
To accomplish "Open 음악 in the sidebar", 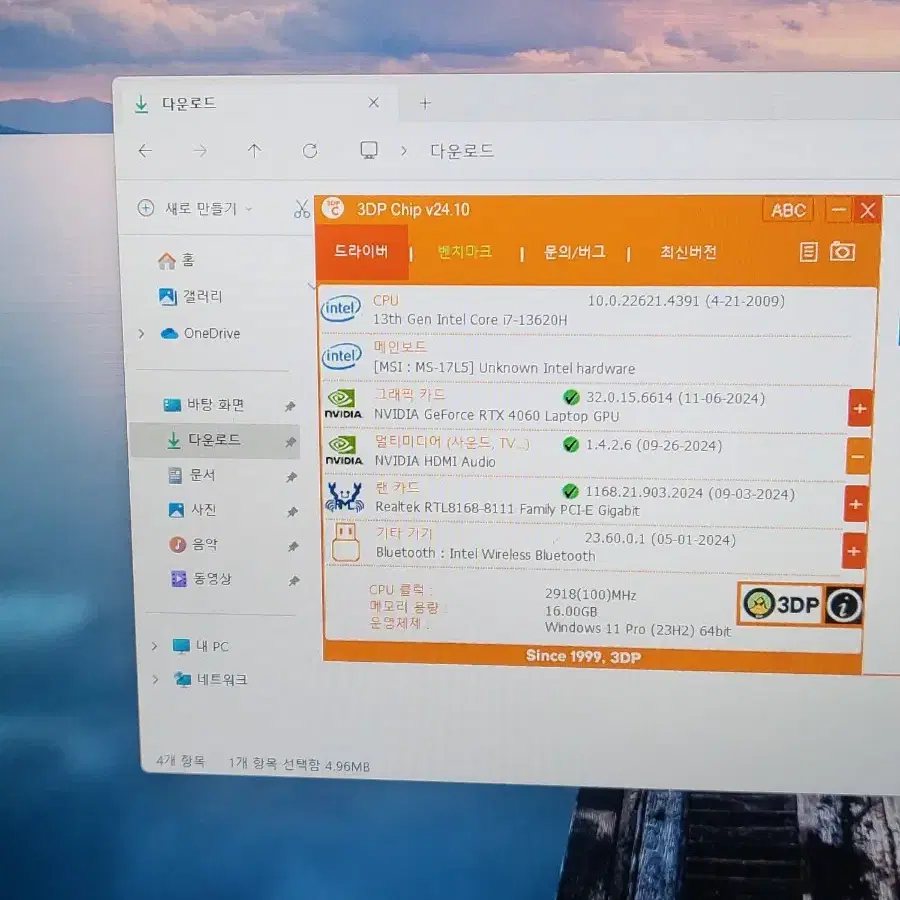I will pyautogui.click(x=193, y=544).
